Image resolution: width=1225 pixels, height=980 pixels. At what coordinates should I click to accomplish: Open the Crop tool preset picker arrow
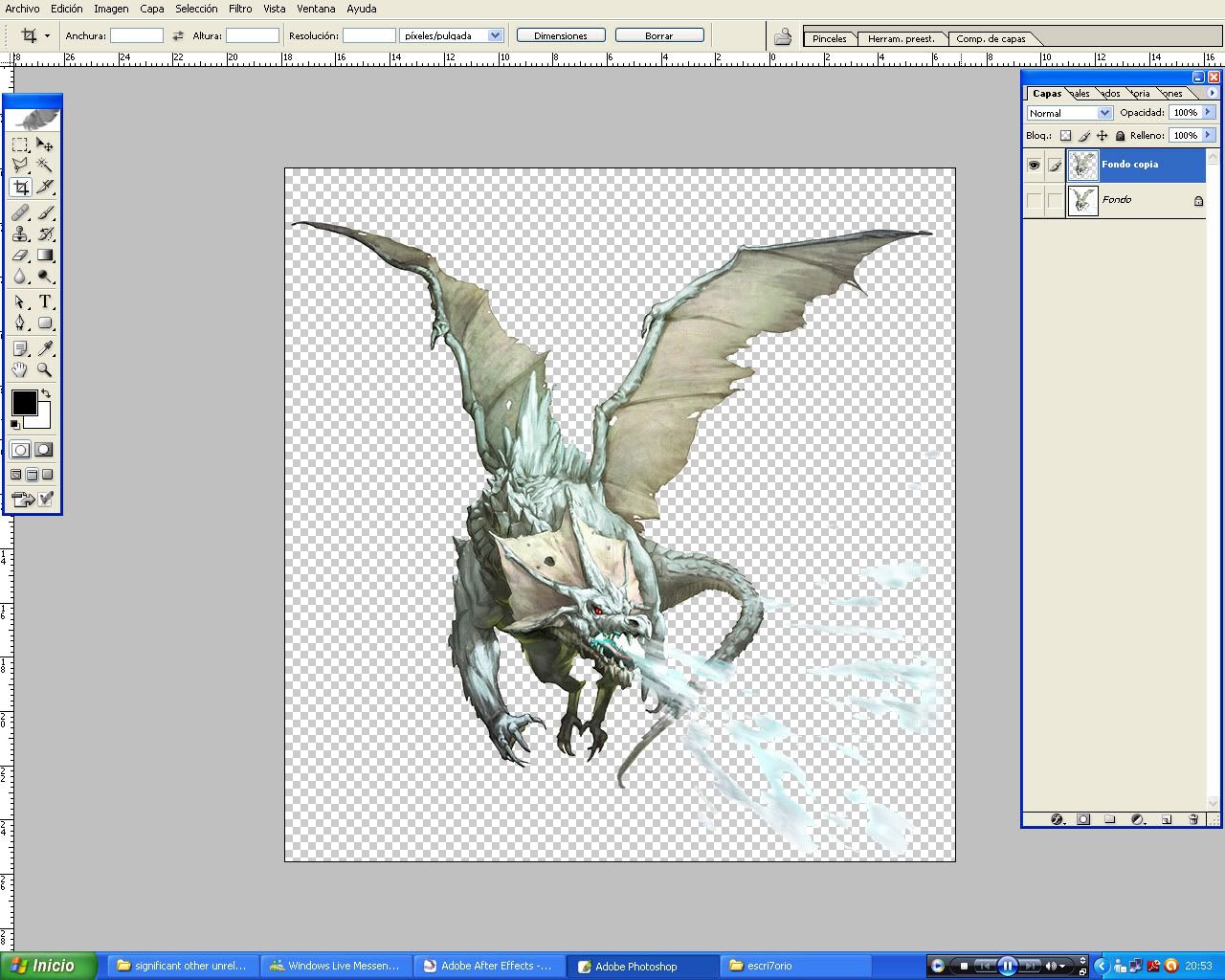tap(47, 36)
